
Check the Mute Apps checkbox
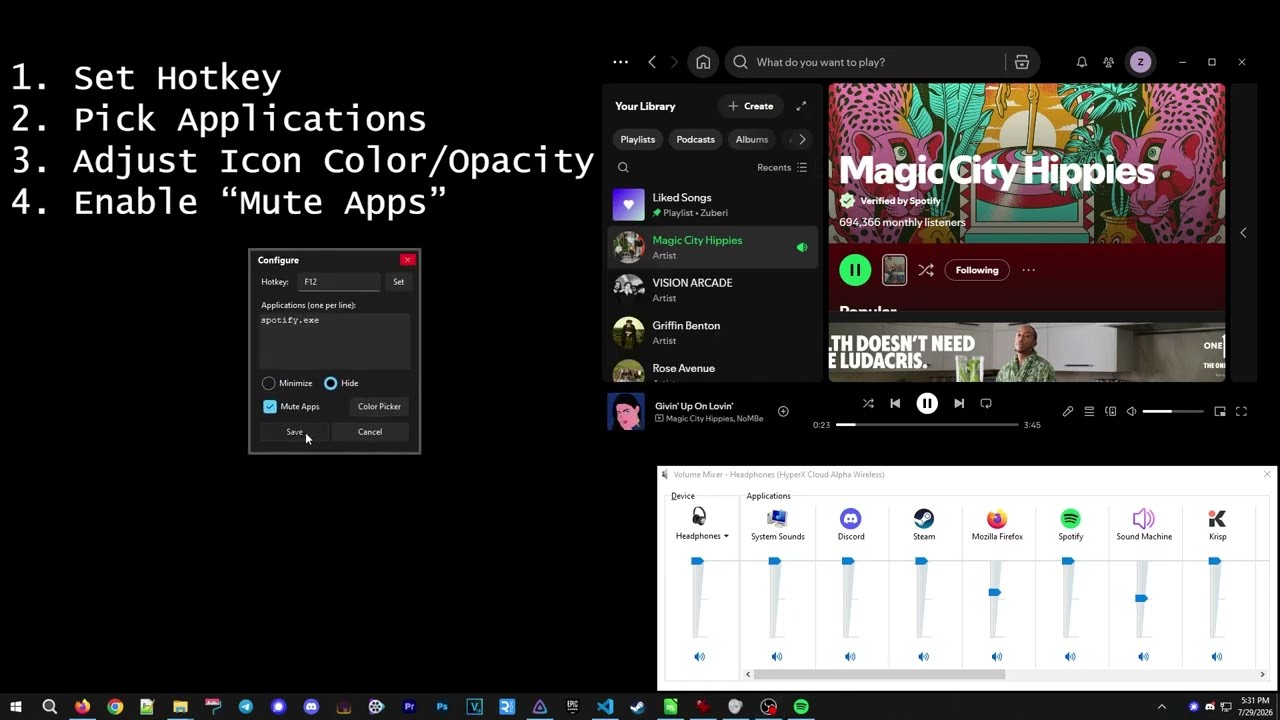[x=270, y=407]
